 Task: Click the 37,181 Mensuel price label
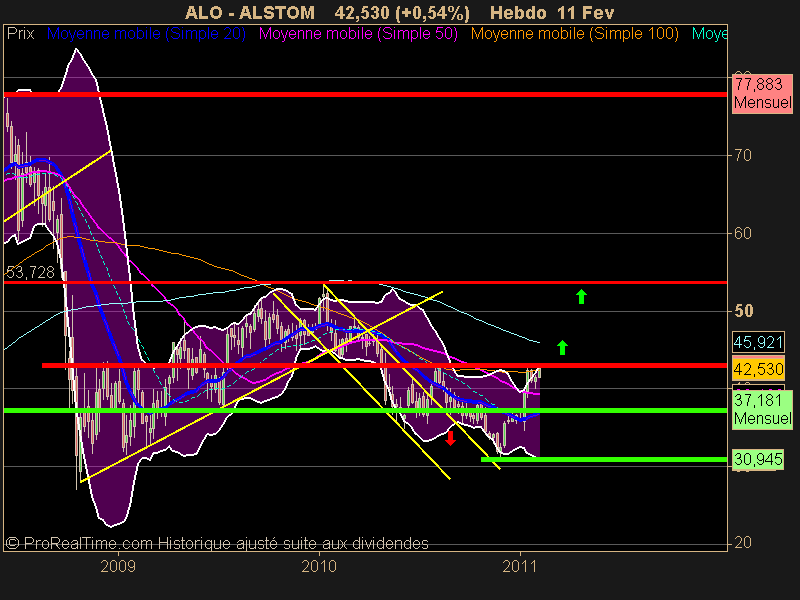tap(762, 409)
